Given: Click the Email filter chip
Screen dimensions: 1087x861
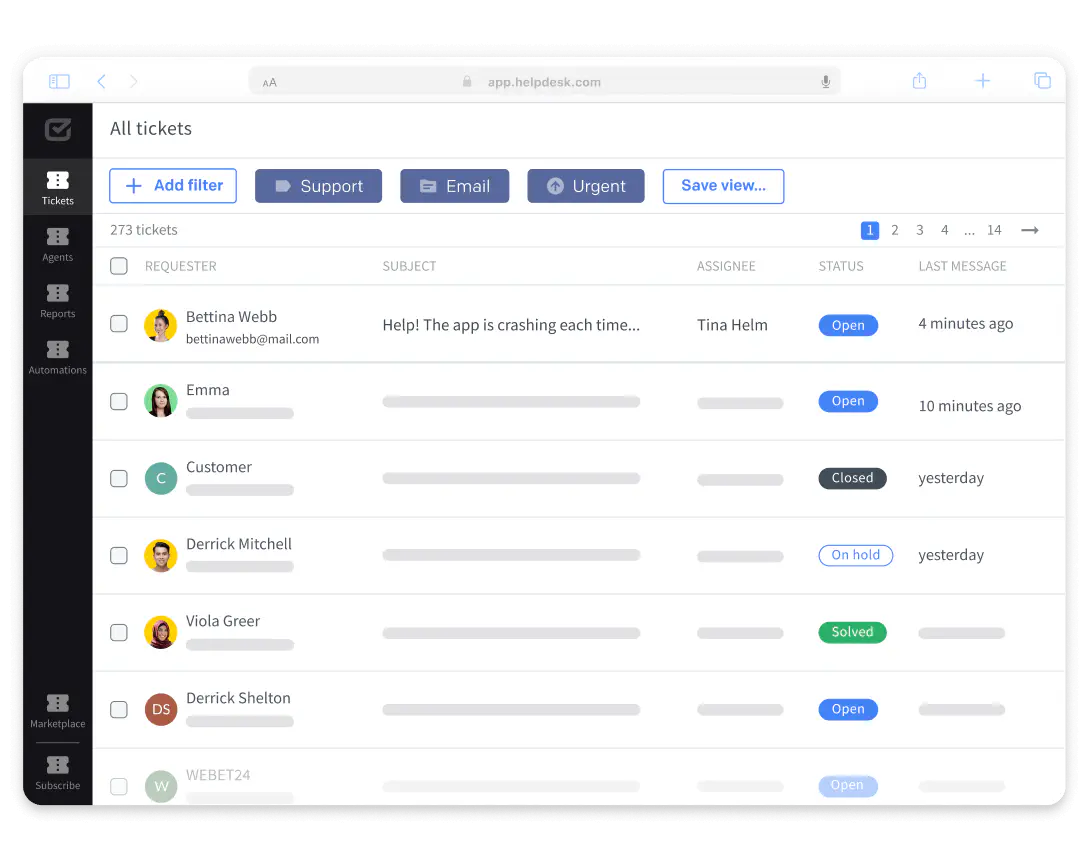Looking at the screenshot, I should (x=455, y=186).
